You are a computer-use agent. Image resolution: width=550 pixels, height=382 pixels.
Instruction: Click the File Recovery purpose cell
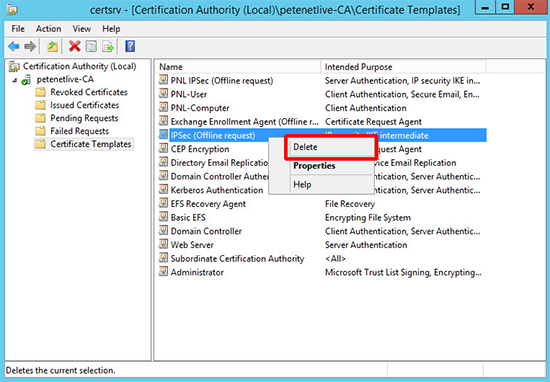[350, 203]
